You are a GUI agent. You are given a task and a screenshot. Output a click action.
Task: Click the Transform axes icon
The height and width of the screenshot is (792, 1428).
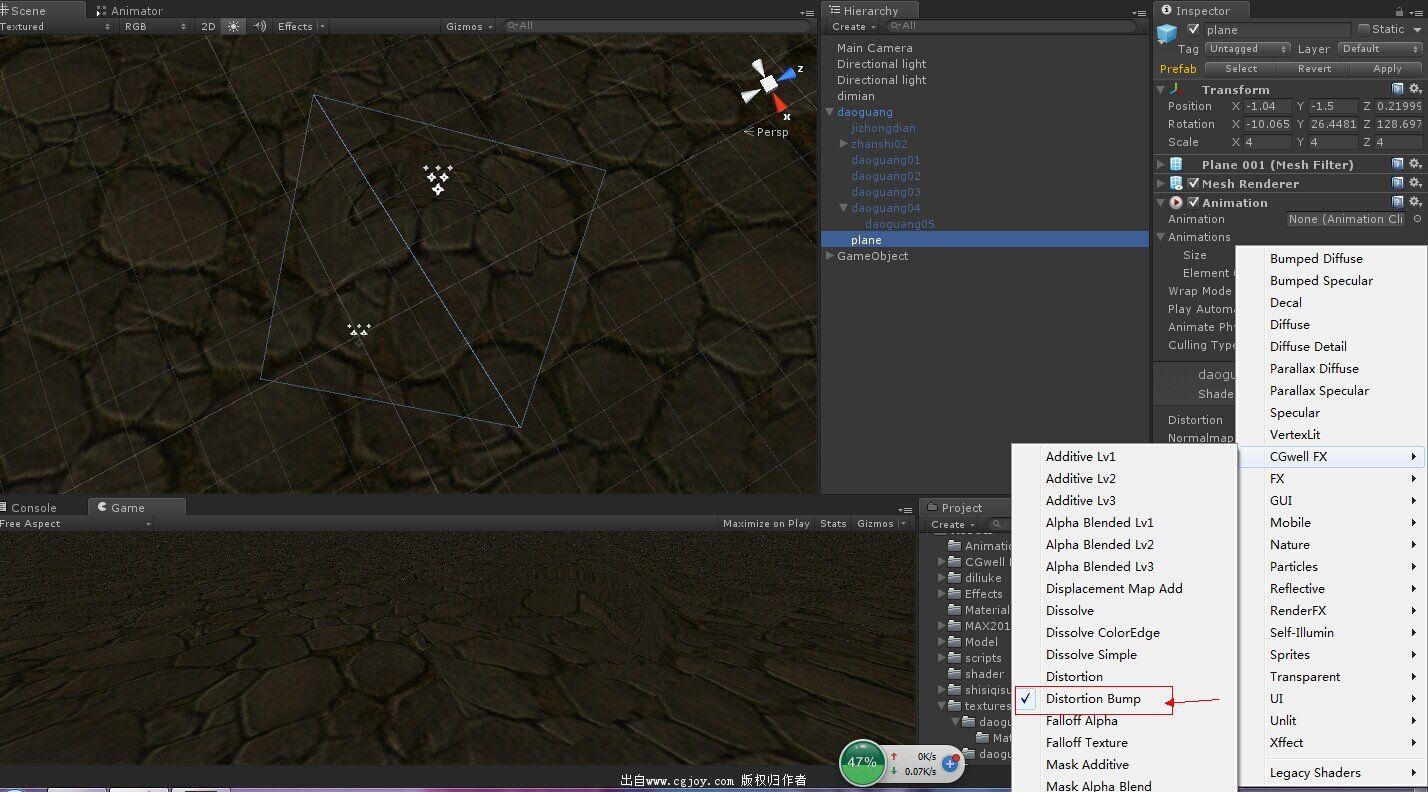coord(1176,89)
